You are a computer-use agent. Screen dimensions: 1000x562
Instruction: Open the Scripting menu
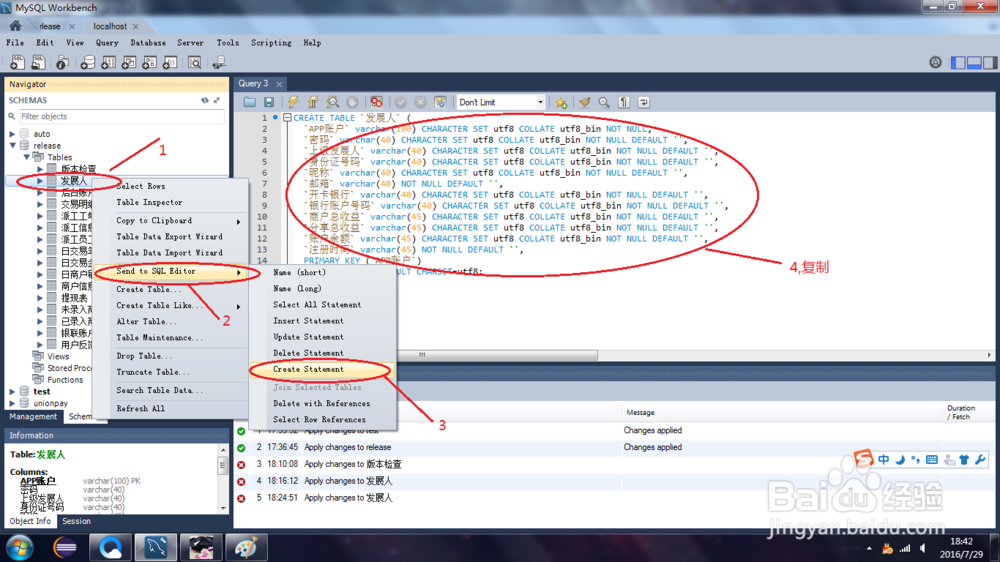pos(271,43)
